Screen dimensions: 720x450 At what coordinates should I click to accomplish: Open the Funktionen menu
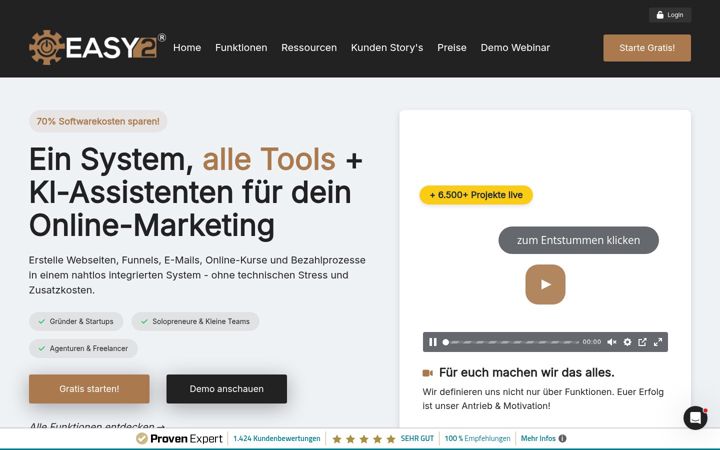tap(241, 48)
